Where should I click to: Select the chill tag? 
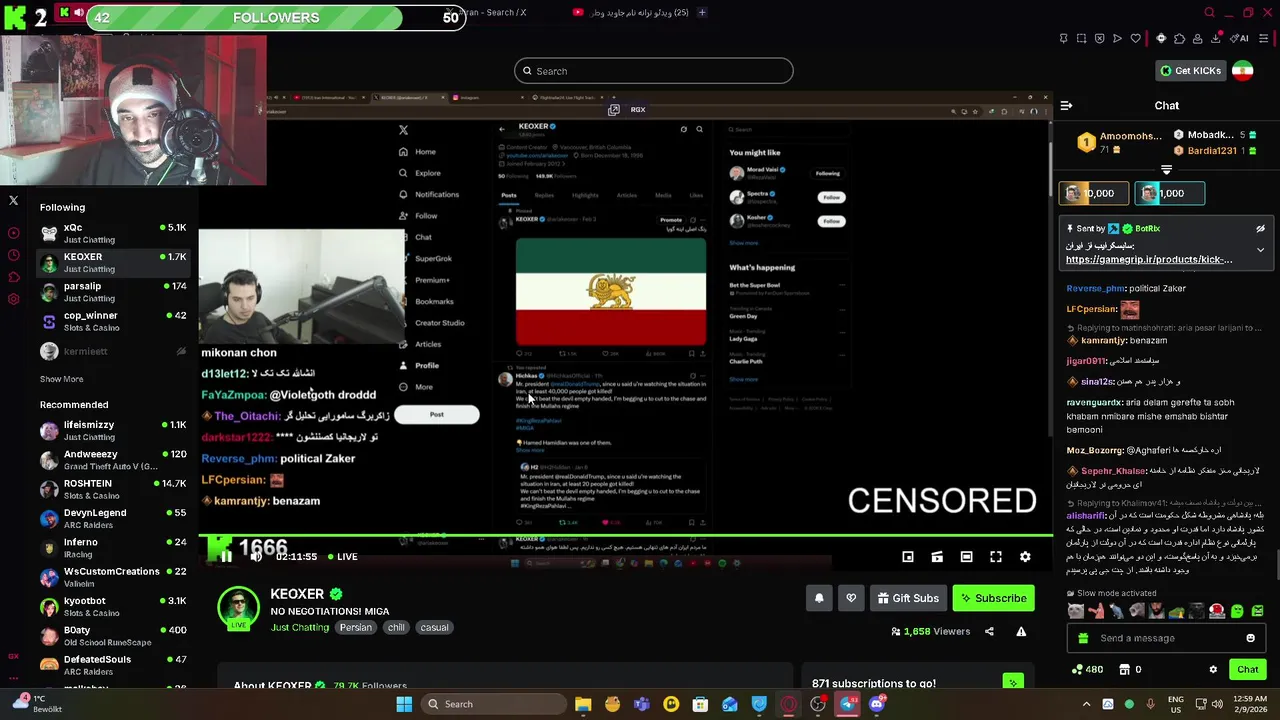pyautogui.click(x=396, y=628)
